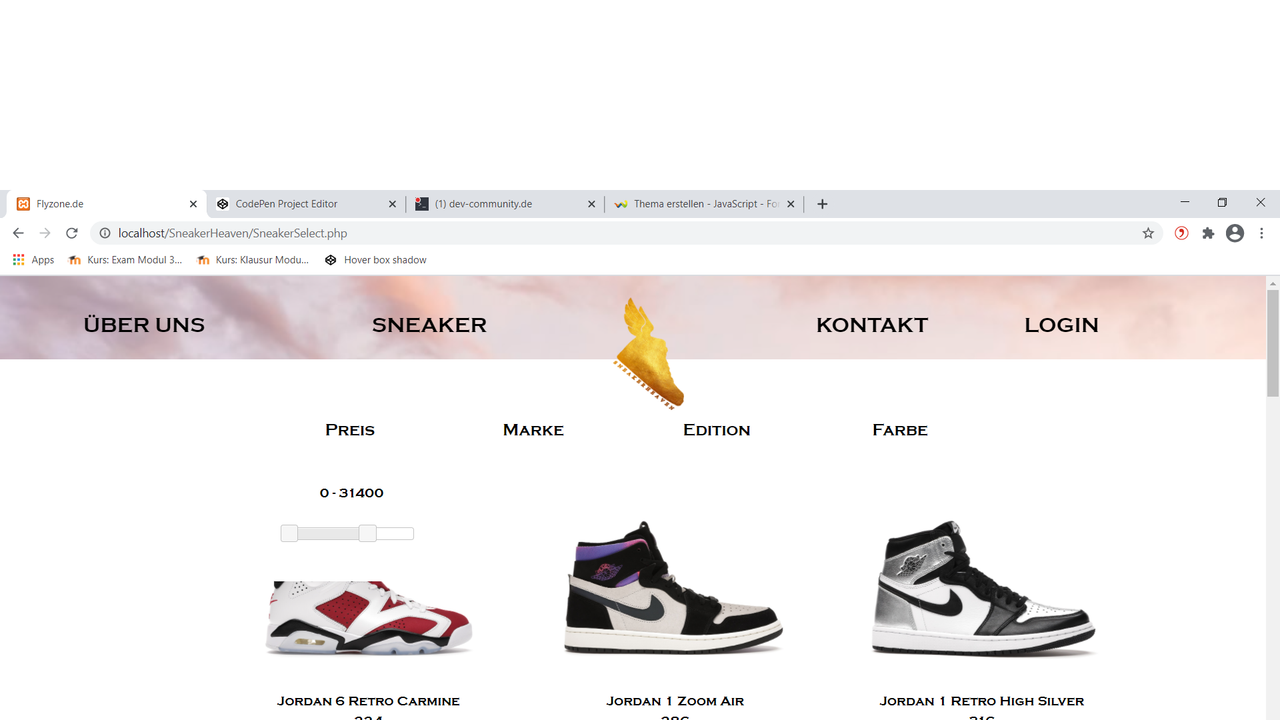Screen dimensions: 1280x720
Task: Reload the page with the refresh icon
Action: (72, 233)
